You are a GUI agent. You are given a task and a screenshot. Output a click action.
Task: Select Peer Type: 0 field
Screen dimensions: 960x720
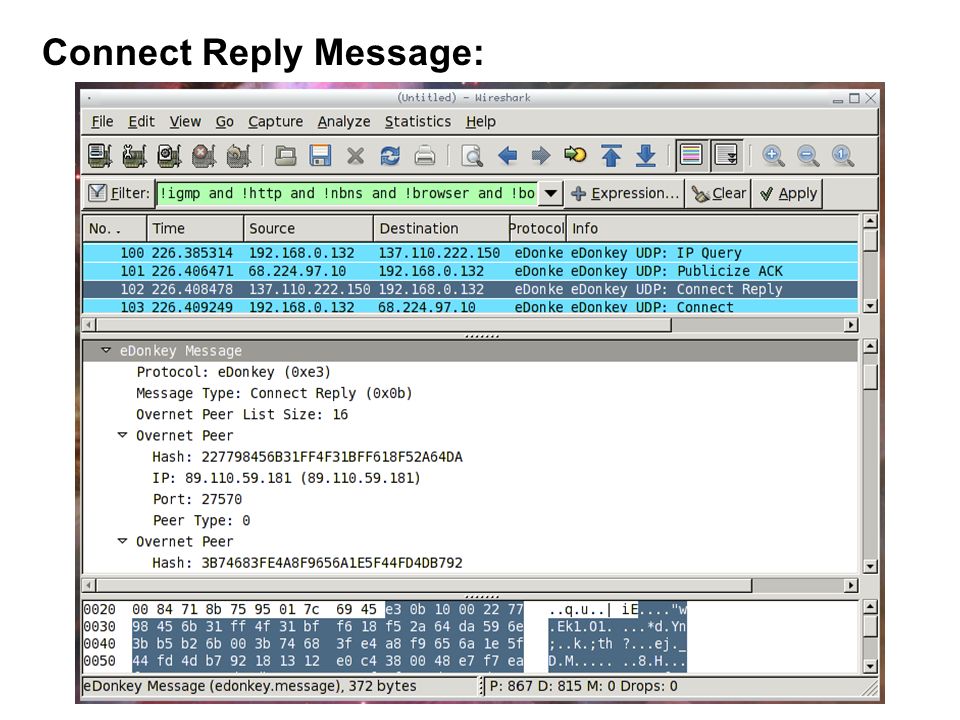pos(201,520)
